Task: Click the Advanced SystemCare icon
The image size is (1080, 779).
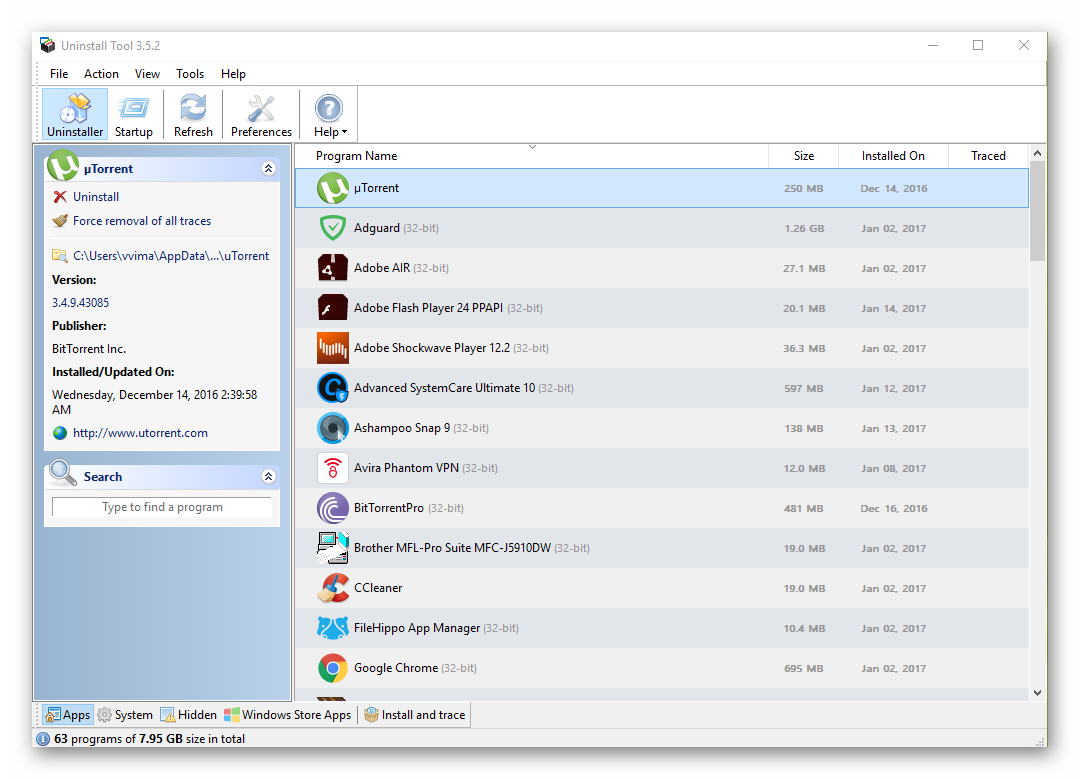Action: [333, 388]
